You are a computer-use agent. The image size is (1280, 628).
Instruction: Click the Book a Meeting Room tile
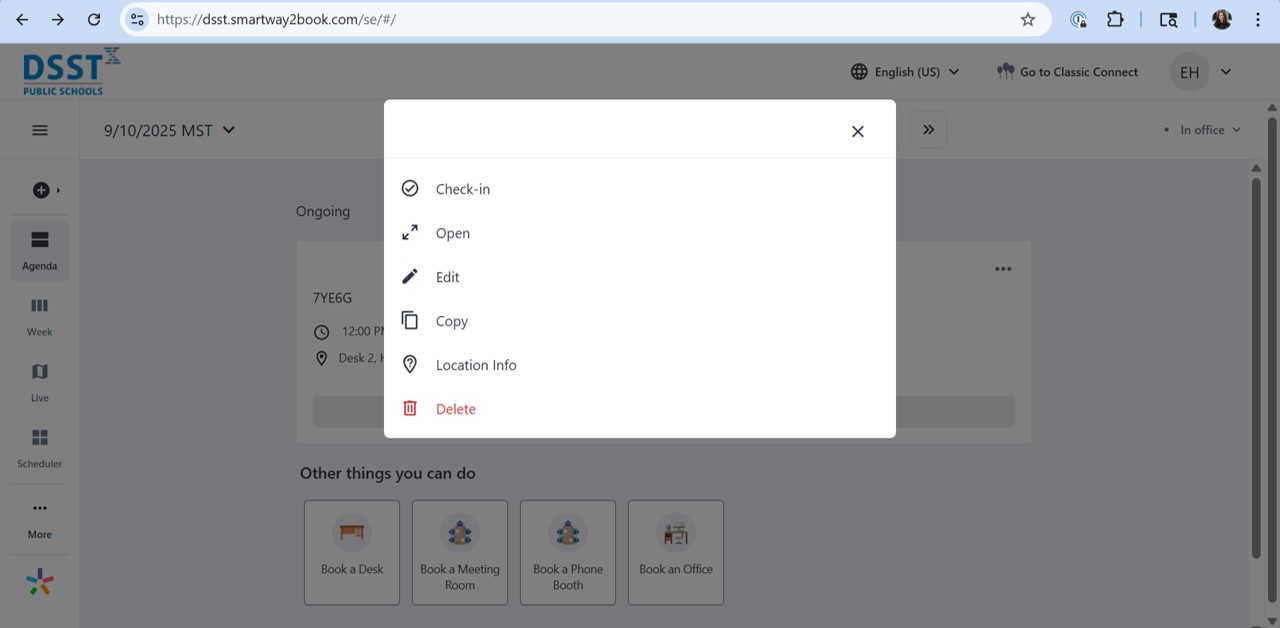point(460,552)
